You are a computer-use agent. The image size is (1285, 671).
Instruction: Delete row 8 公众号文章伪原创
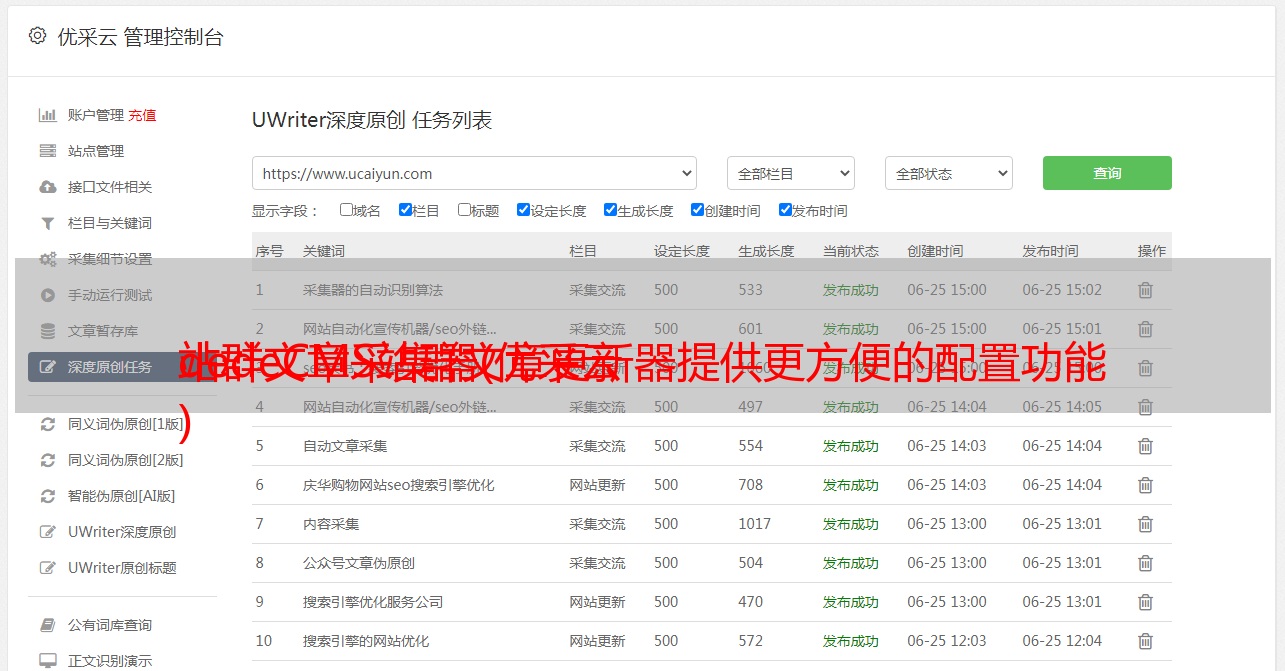tap(1146, 563)
